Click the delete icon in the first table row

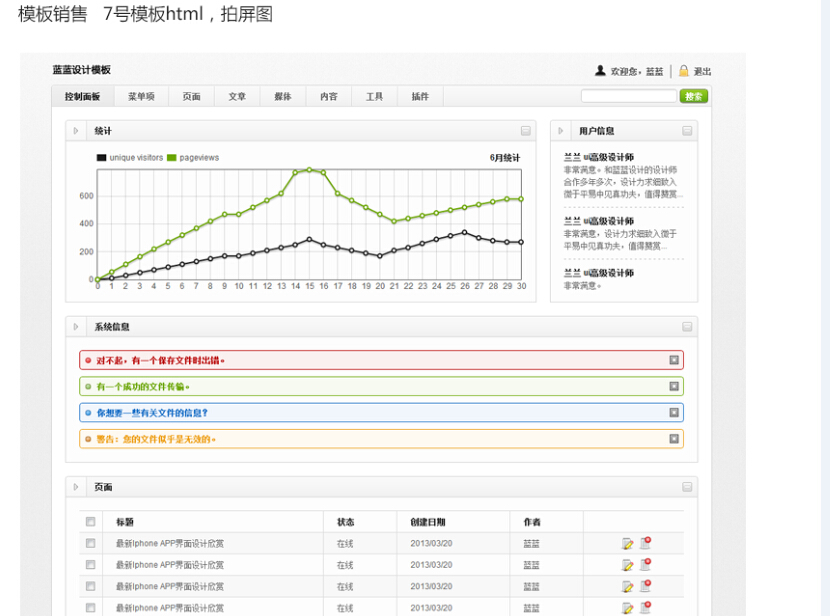[645, 543]
